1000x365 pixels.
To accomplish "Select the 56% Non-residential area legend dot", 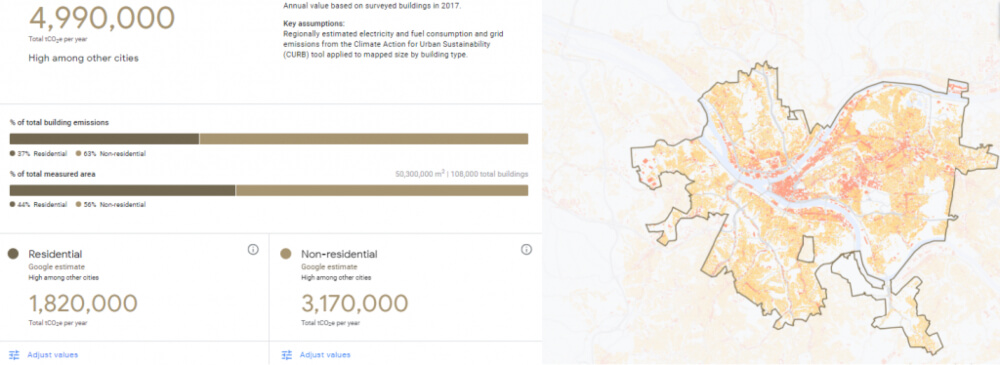I will 78,205.
